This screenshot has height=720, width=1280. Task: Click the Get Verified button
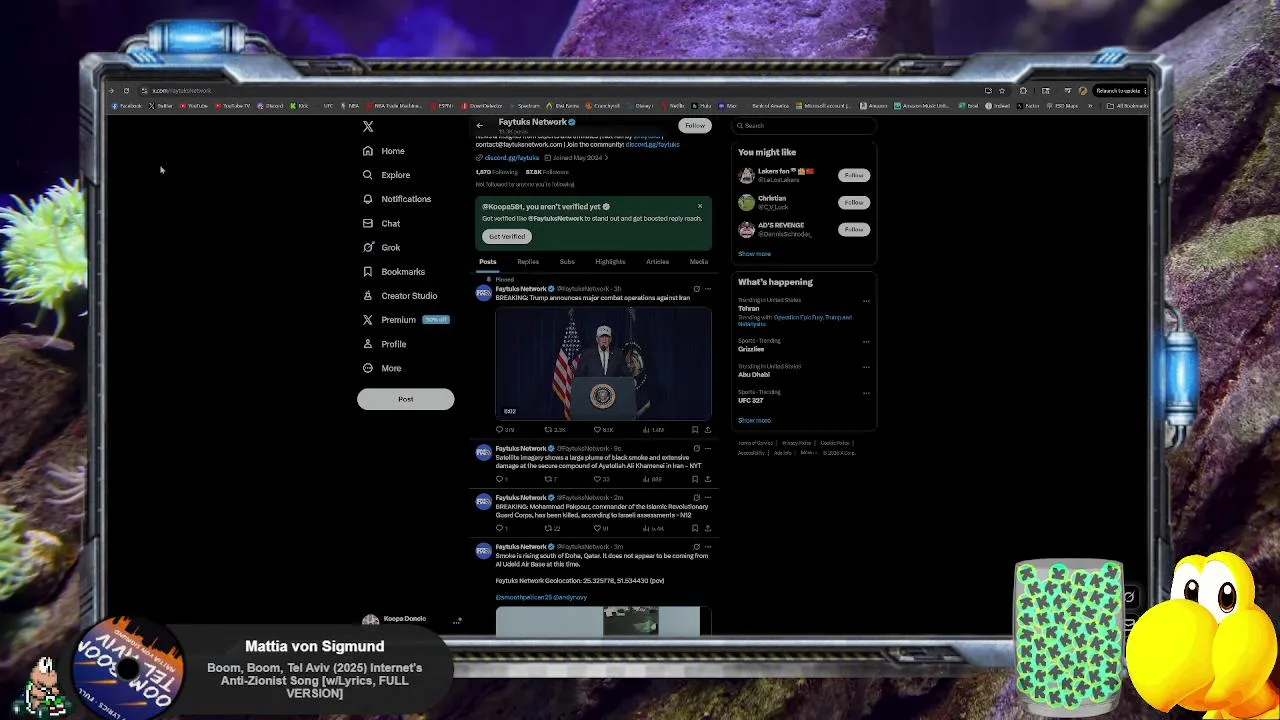[507, 236]
